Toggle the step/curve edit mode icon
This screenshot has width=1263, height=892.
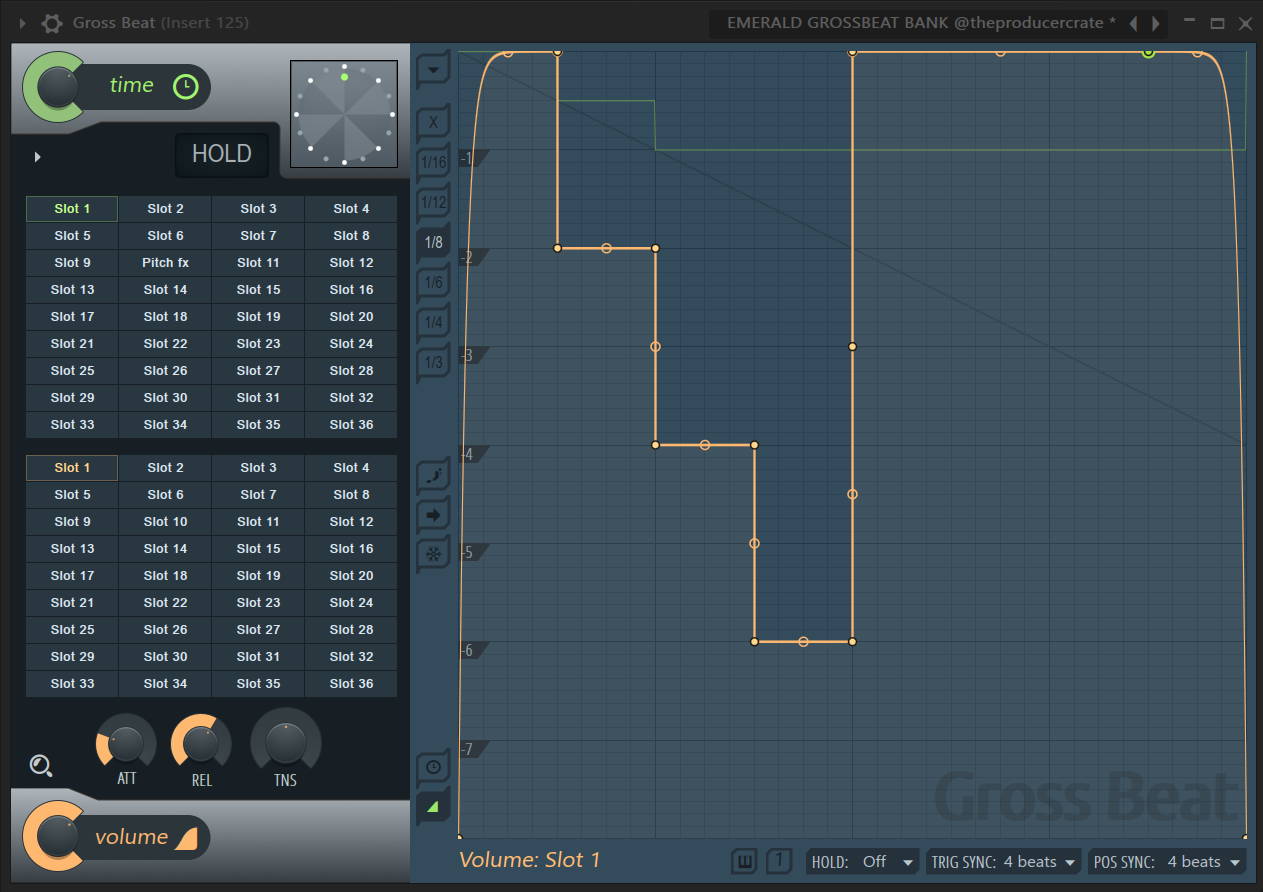tap(433, 475)
